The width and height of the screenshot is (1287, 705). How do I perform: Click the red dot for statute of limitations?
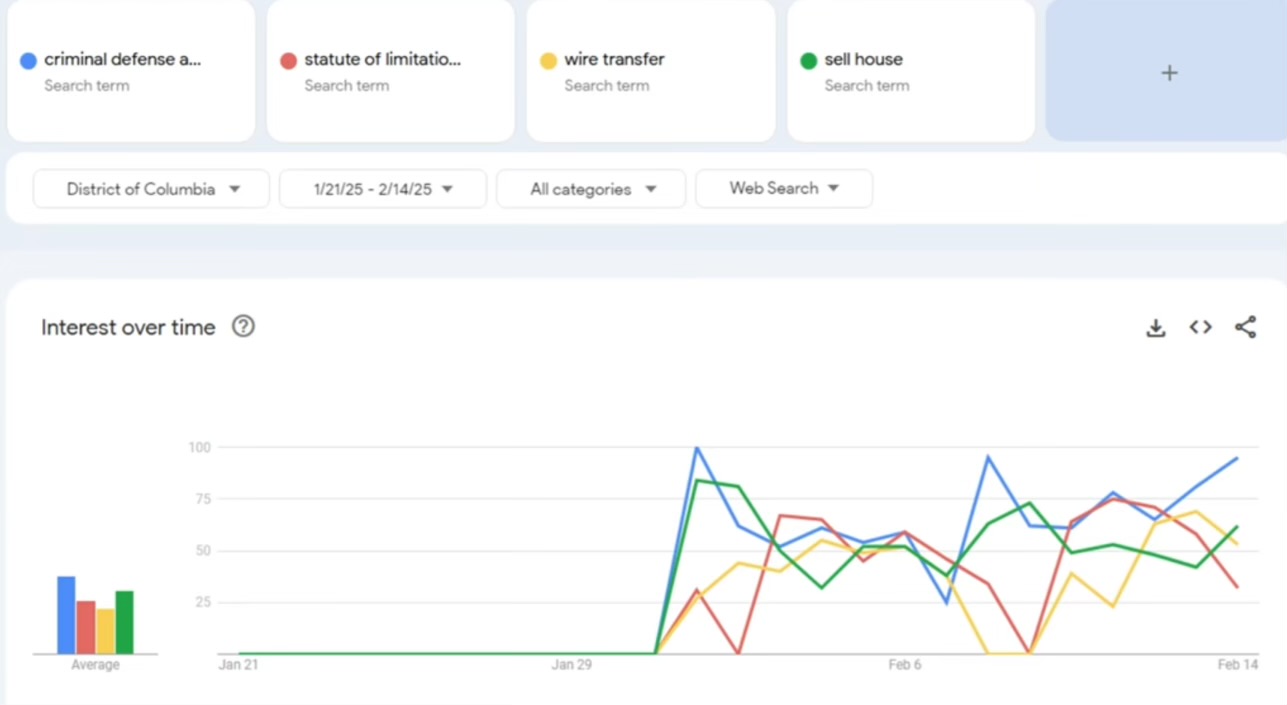tap(288, 61)
